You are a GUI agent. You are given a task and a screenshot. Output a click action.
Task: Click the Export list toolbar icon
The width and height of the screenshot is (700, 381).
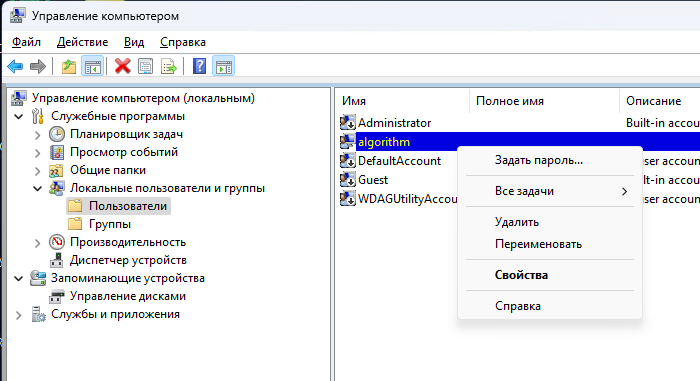click(x=169, y=67)
